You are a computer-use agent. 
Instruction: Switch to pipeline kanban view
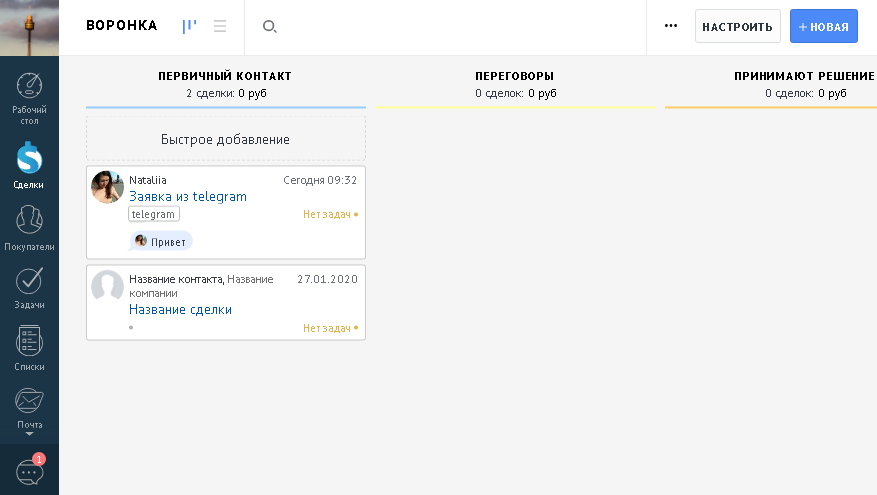189,27
